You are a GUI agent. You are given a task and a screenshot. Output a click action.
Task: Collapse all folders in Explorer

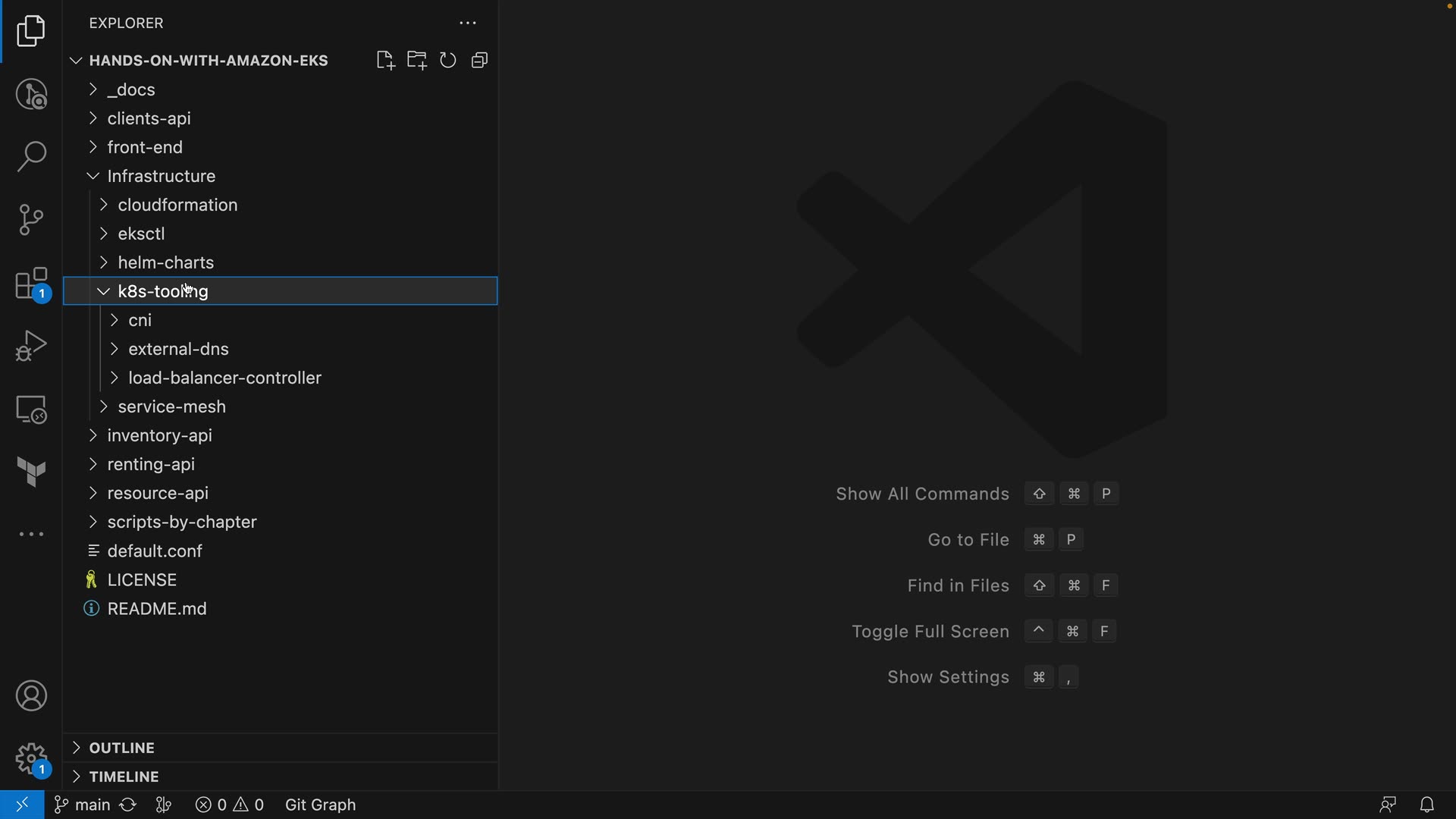tap(479, 61)
